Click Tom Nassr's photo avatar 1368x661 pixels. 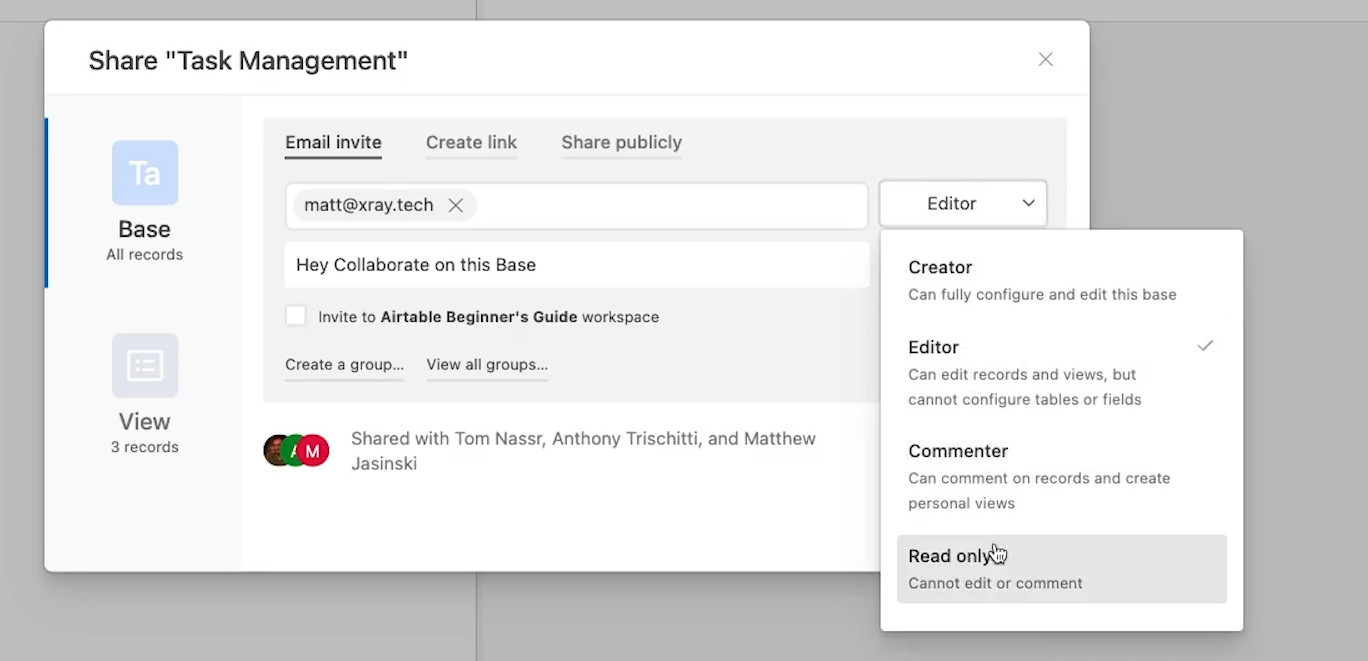(x=275, y=451)
